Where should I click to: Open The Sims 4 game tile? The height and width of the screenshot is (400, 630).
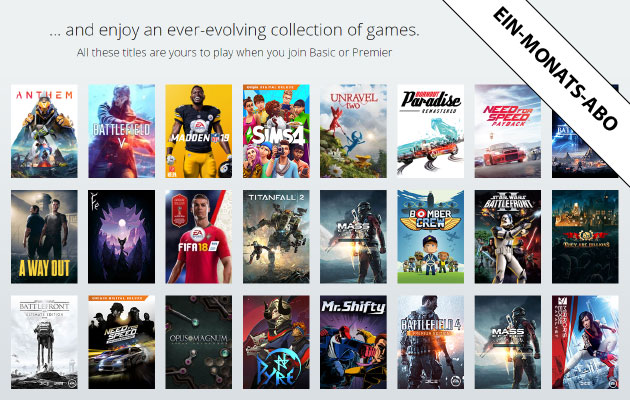pos(276,131)
